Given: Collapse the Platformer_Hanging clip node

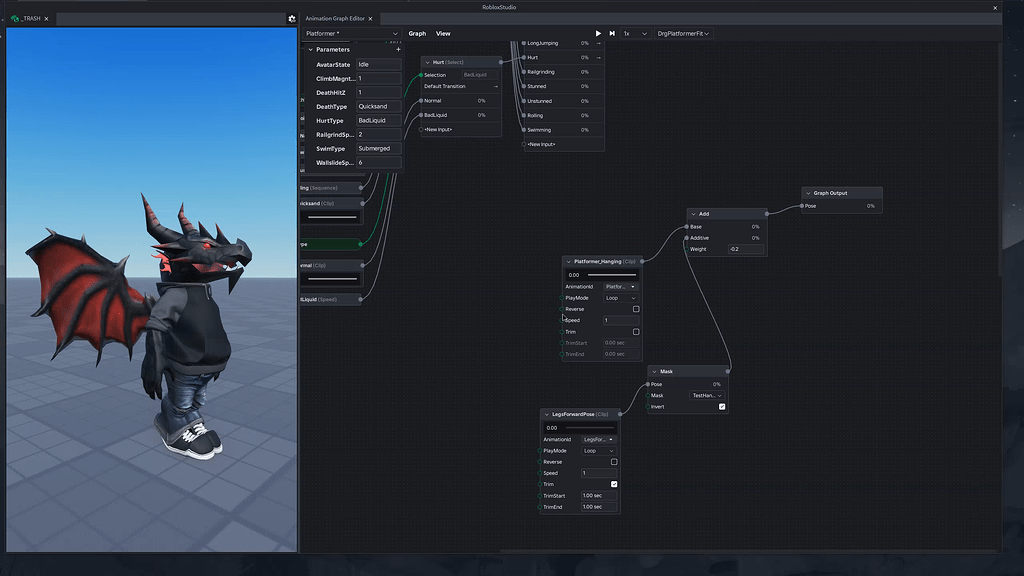Looking at the screenshot, I should 568,261.
